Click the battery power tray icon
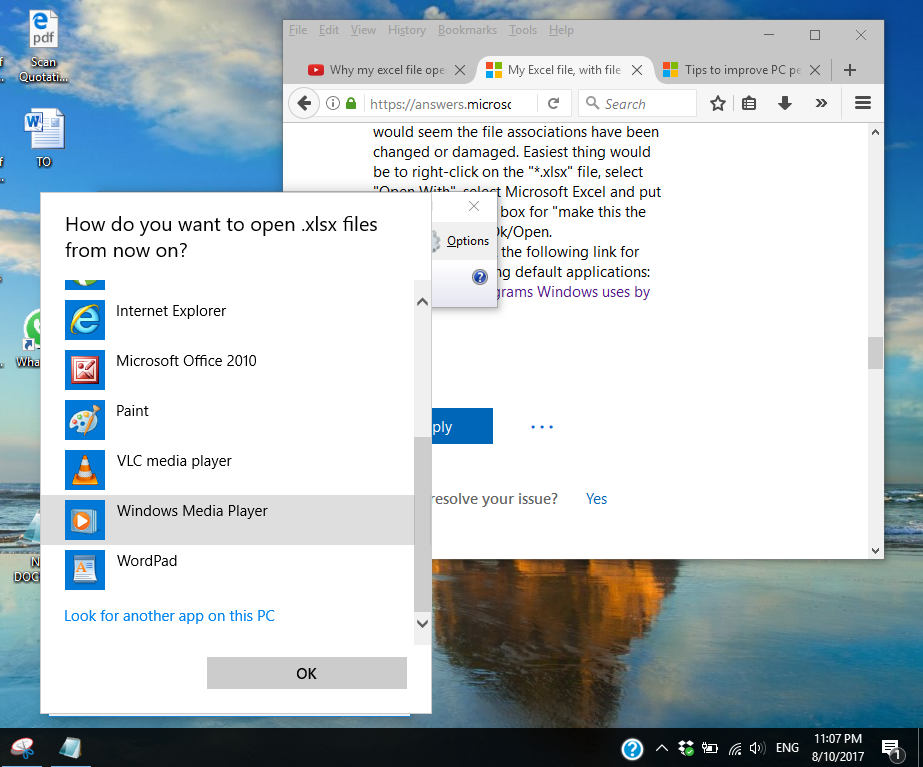 (710, 748)
